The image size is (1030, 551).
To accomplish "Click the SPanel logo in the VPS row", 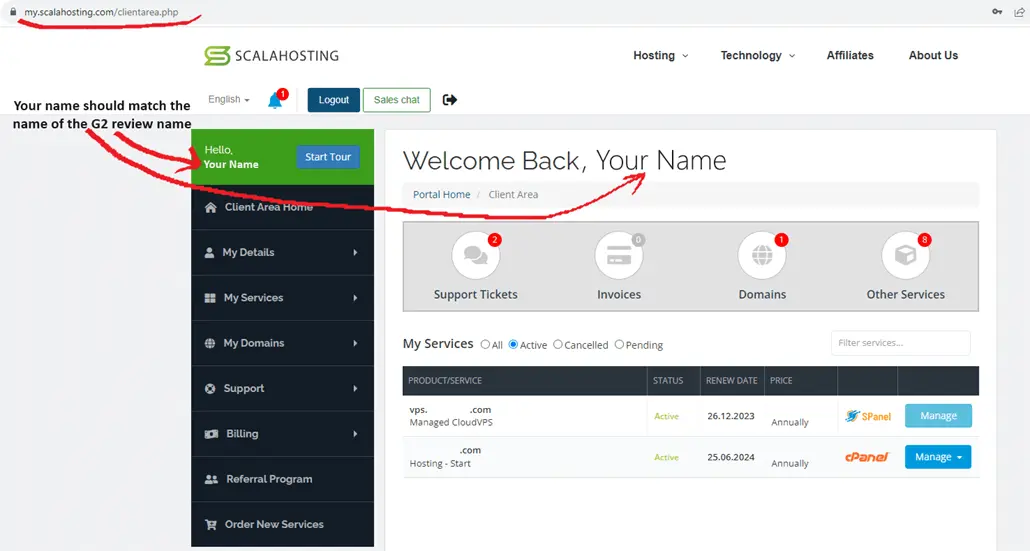I will 868,416.
